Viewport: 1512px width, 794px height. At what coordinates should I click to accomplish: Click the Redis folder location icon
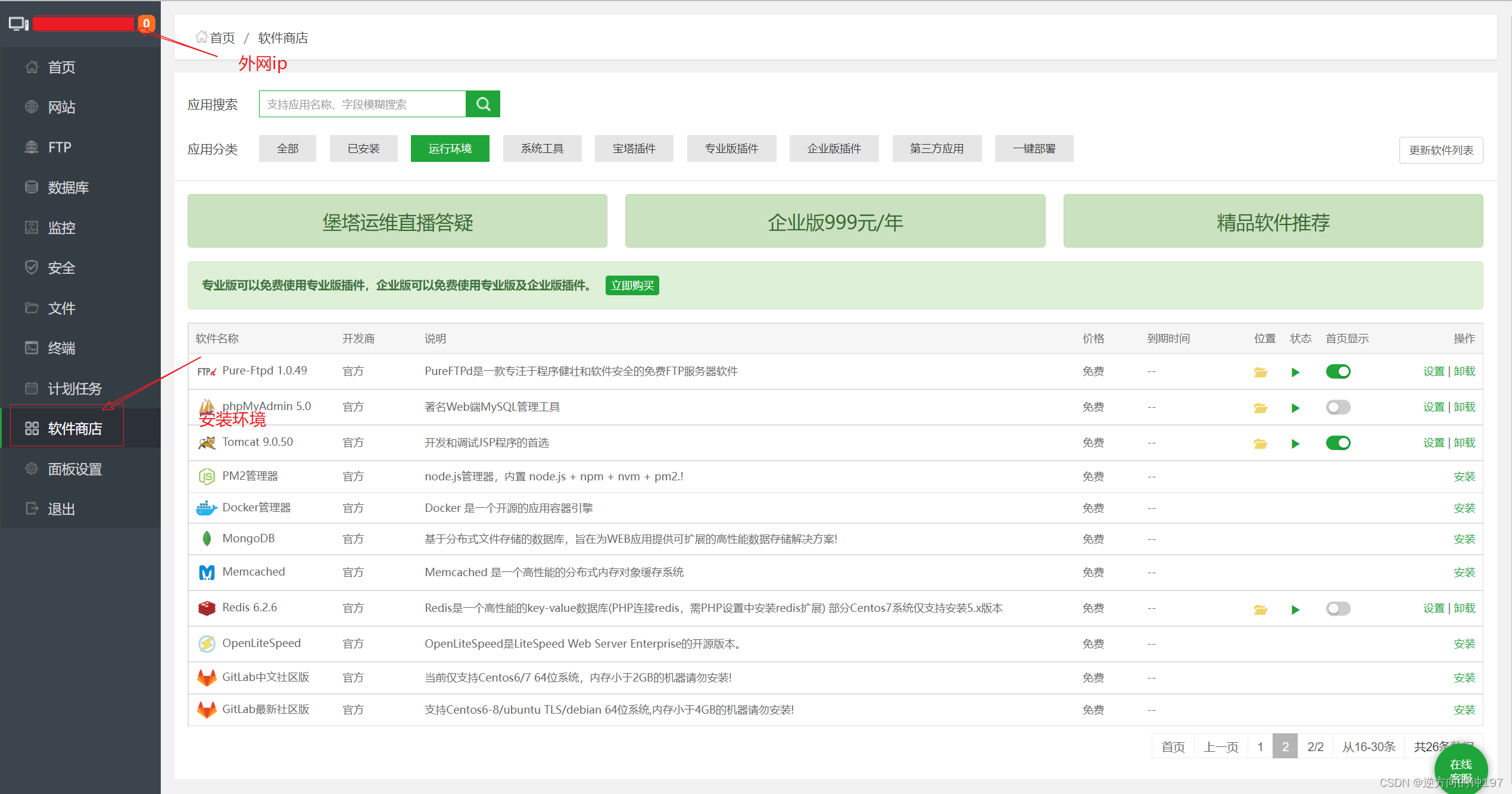[1260, 609]
